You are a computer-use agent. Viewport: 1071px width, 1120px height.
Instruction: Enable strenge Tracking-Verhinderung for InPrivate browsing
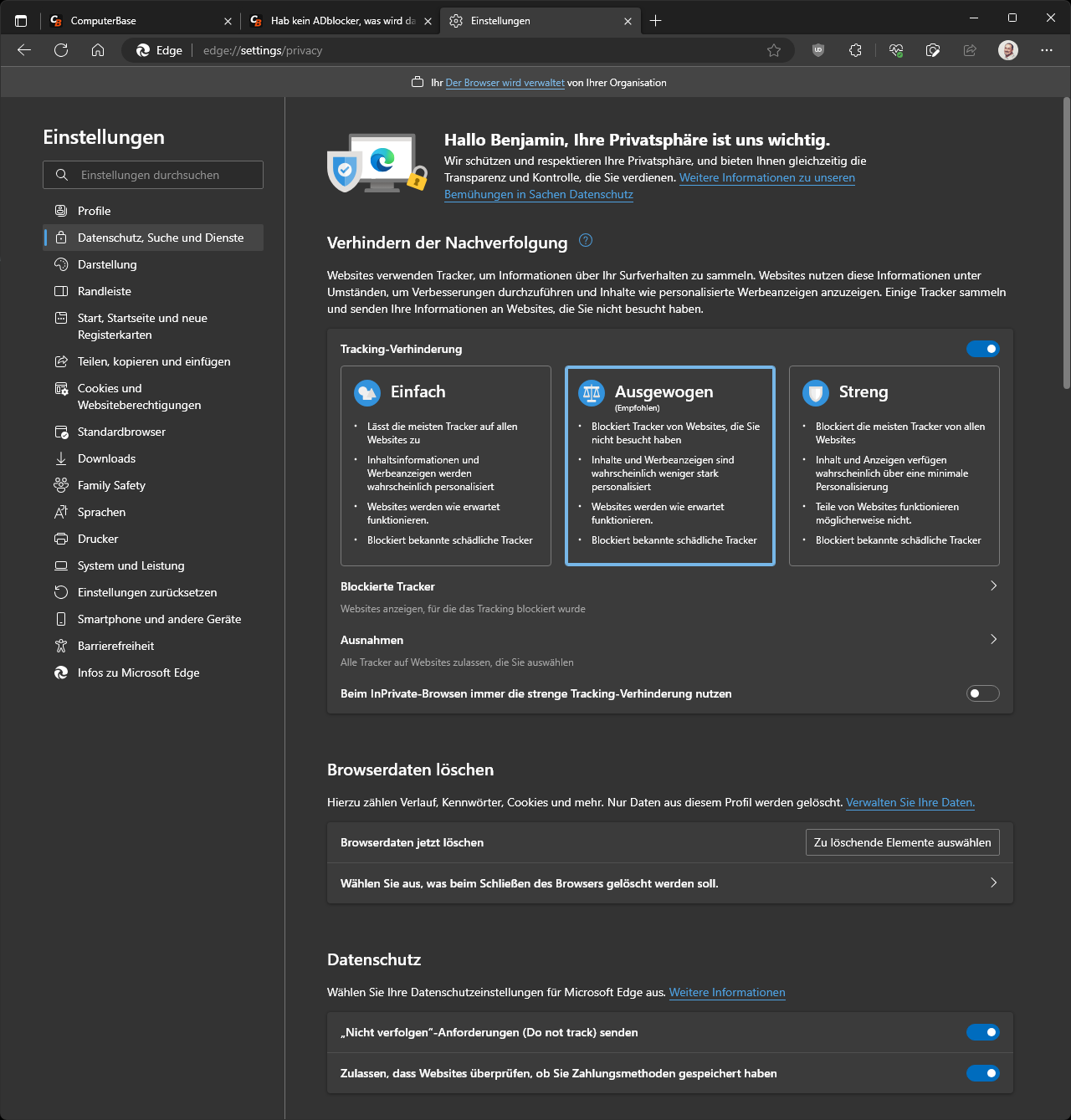982,693
